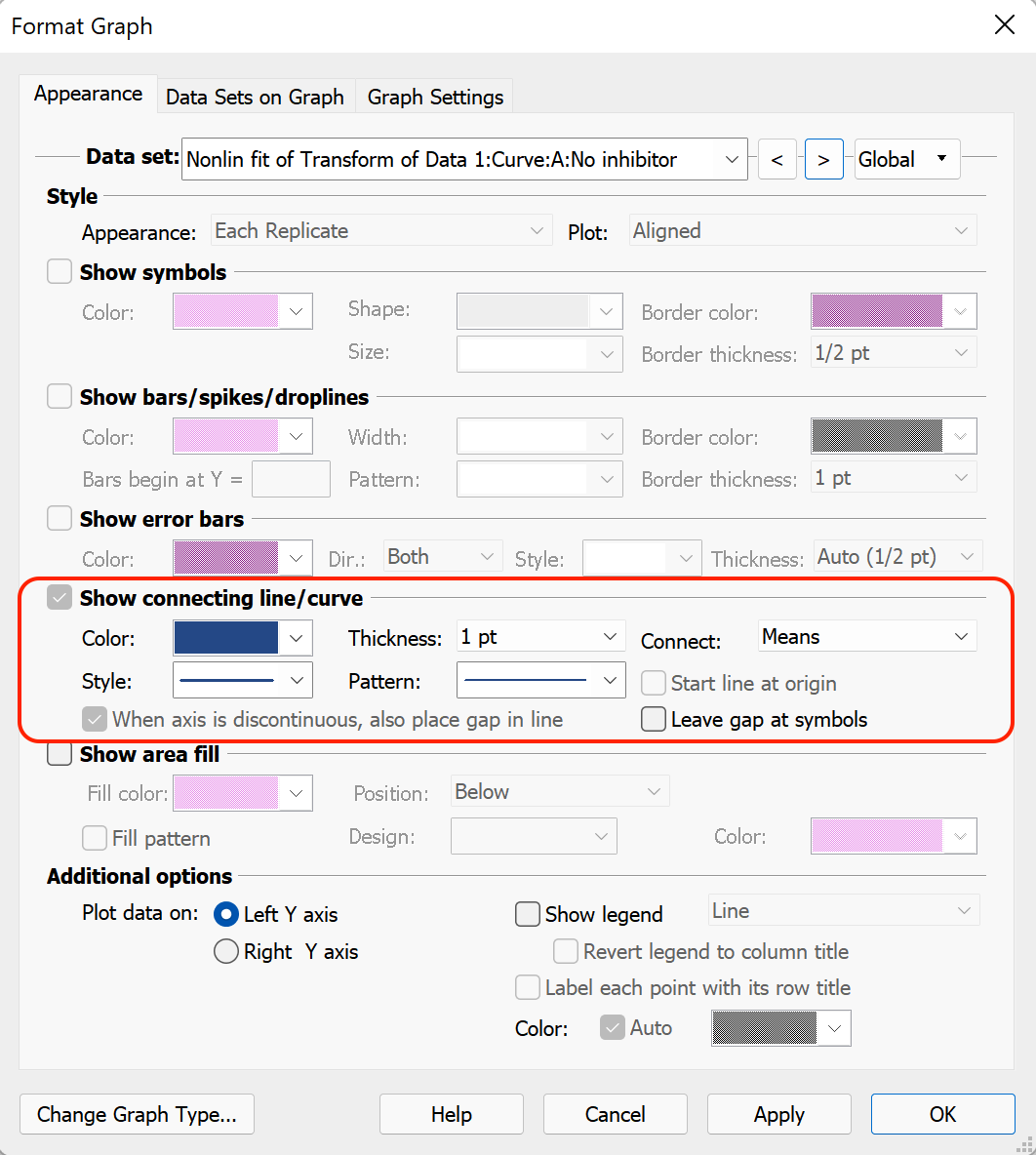Viewport: 1036px width, 1155px height.
Task: Click the Bars begin at Y input field
Action: (x=291, y=479)
